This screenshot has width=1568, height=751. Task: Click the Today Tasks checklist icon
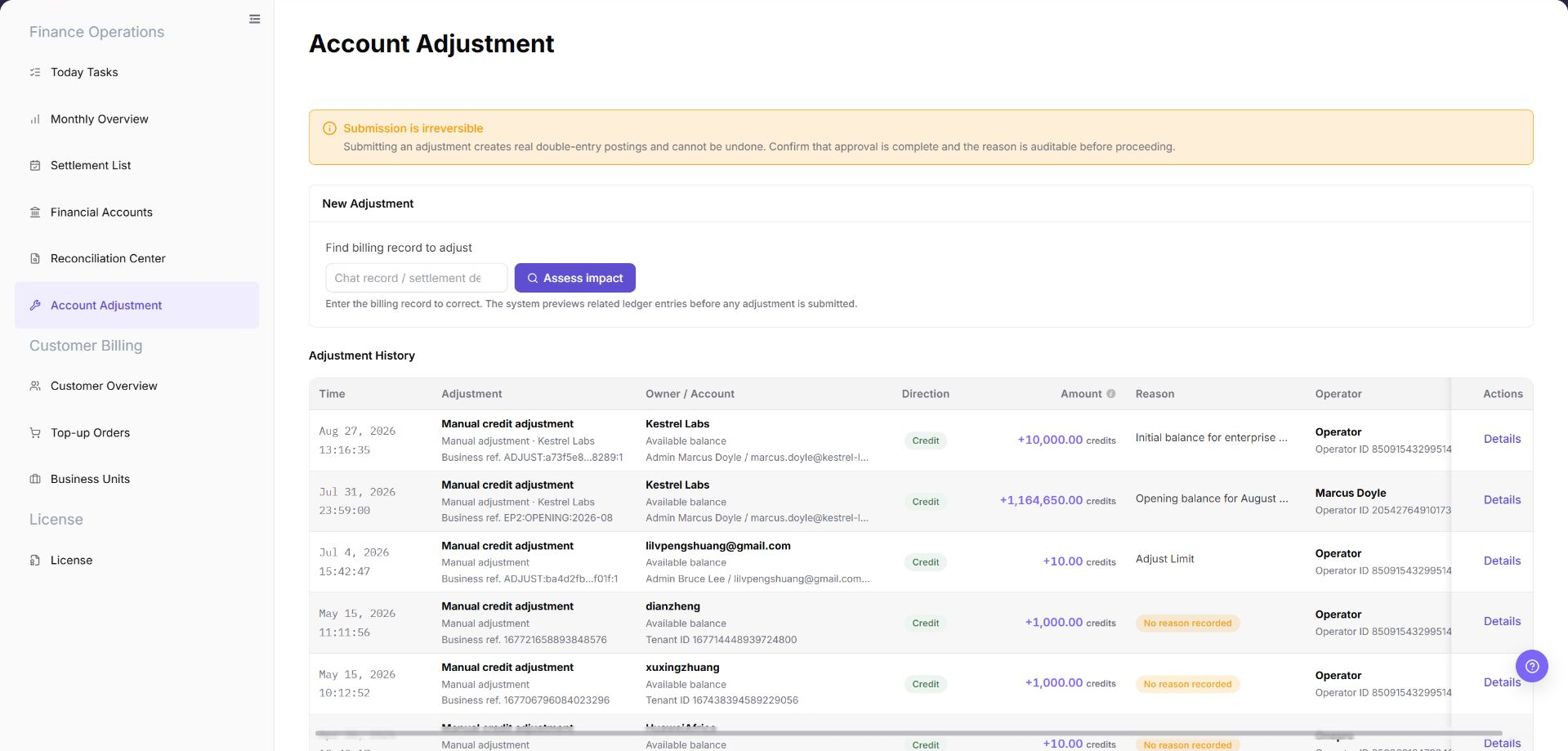click(x=35, y=72)
